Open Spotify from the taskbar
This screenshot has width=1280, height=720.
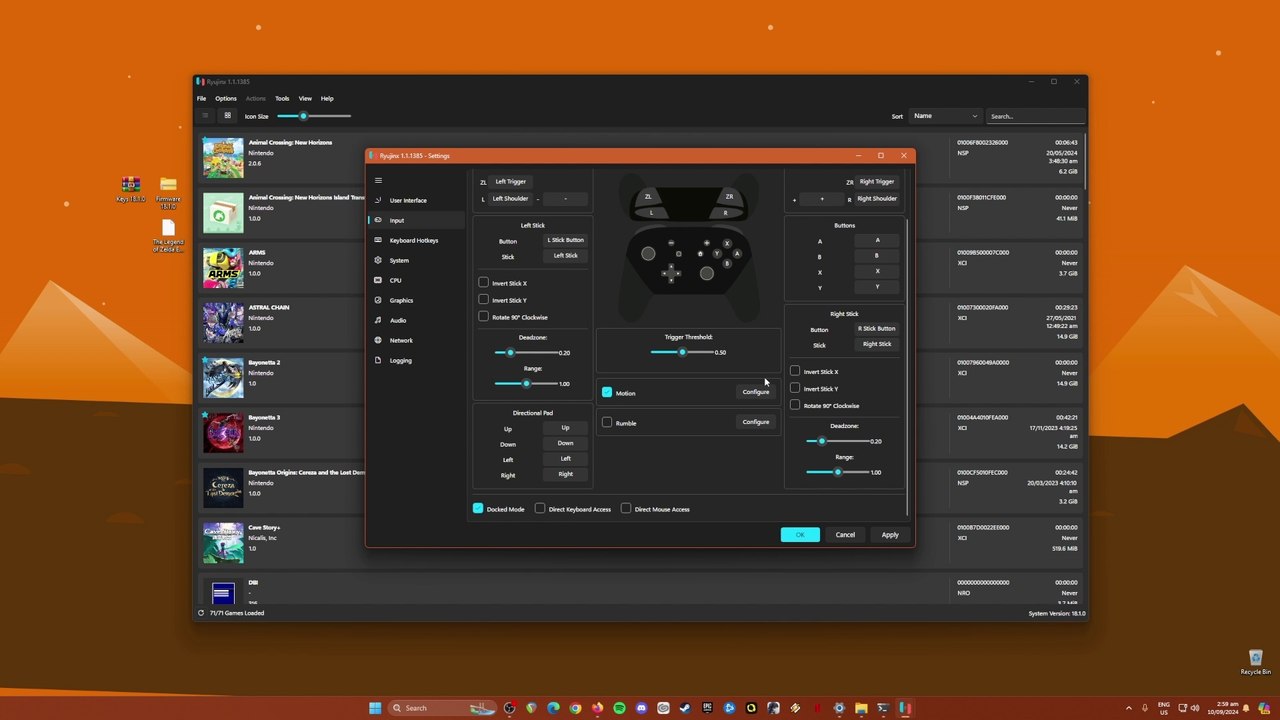click(619, 708)
